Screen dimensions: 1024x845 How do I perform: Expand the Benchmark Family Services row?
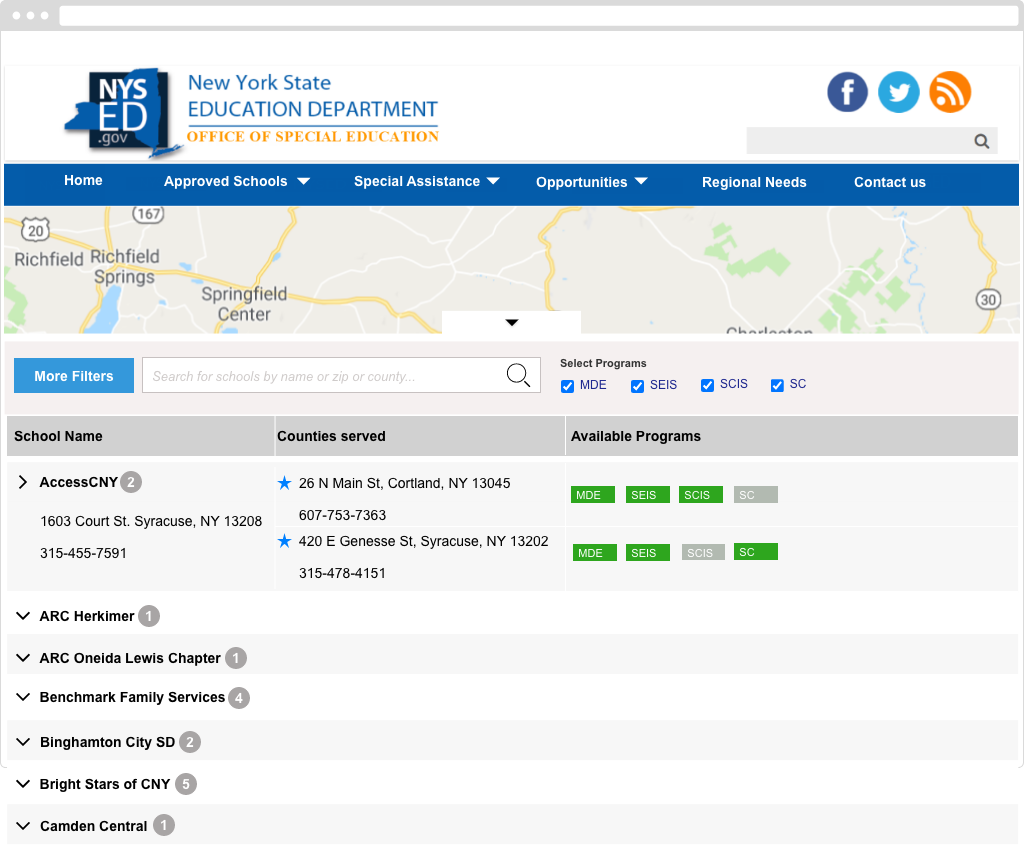click(x=23, y=698)
